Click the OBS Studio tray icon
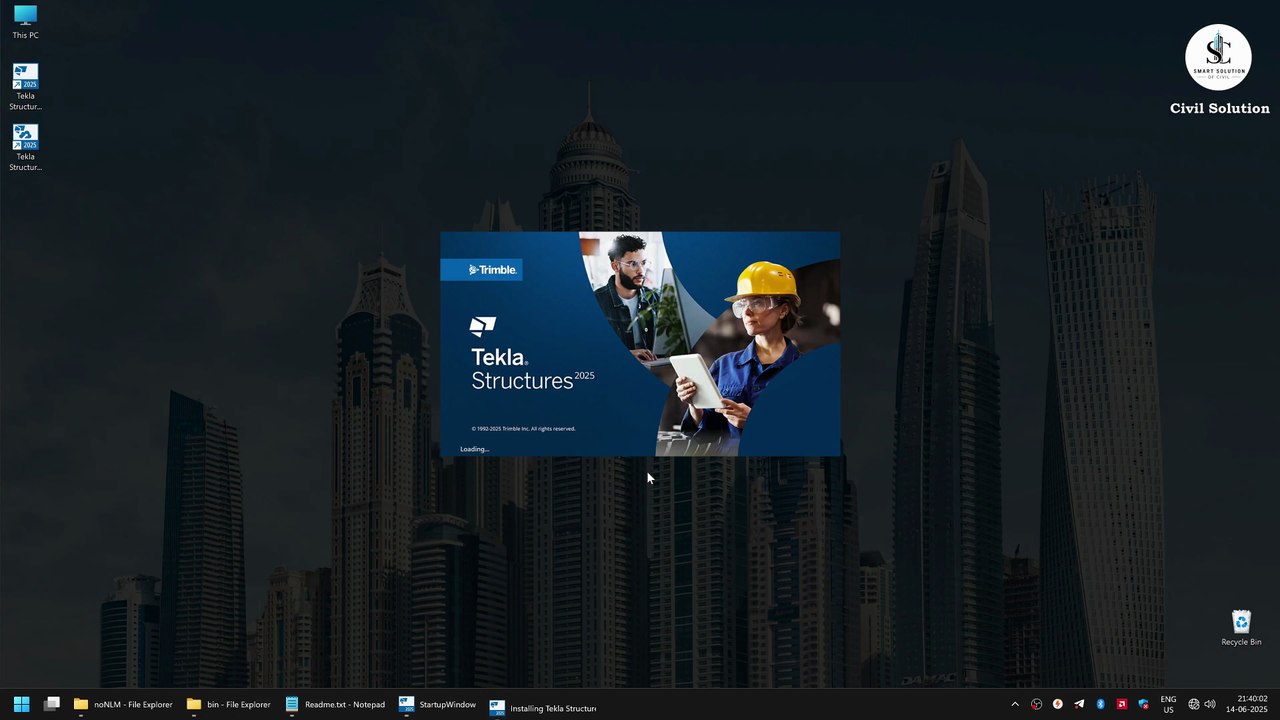This screenshot has width=1280, height=720. point(1036,704)
